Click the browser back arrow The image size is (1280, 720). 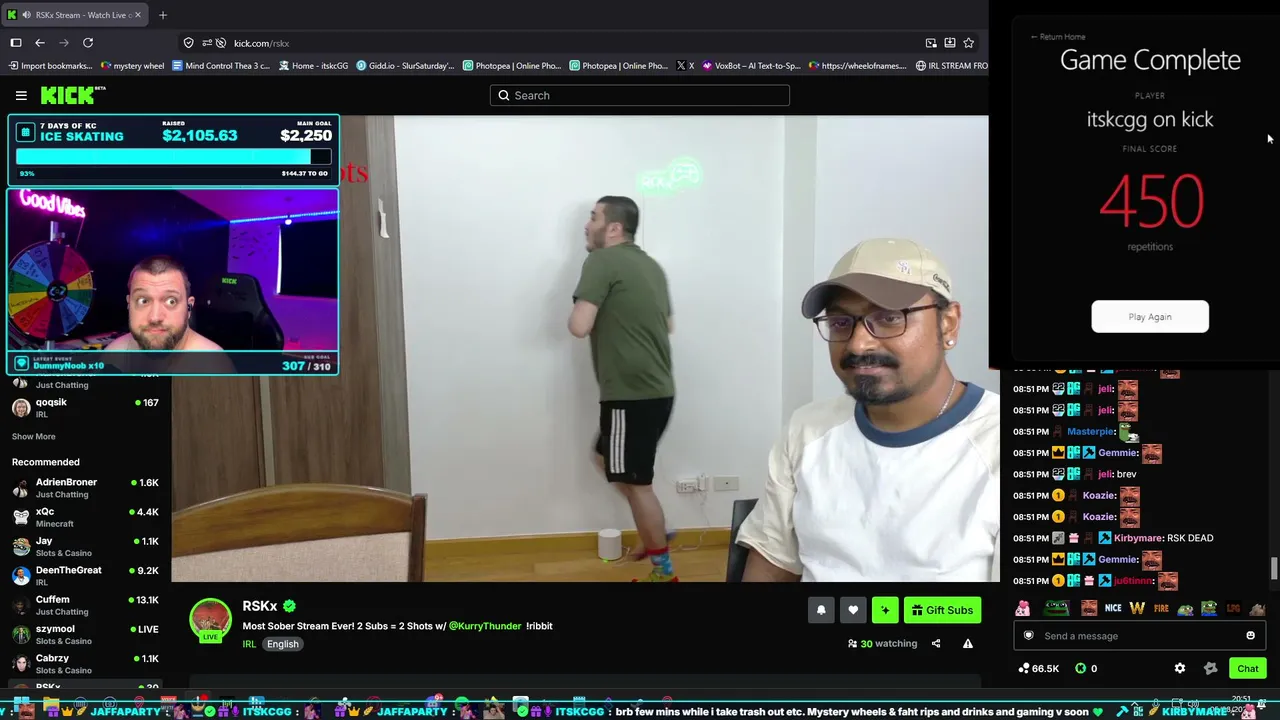[x=40, y=43]
